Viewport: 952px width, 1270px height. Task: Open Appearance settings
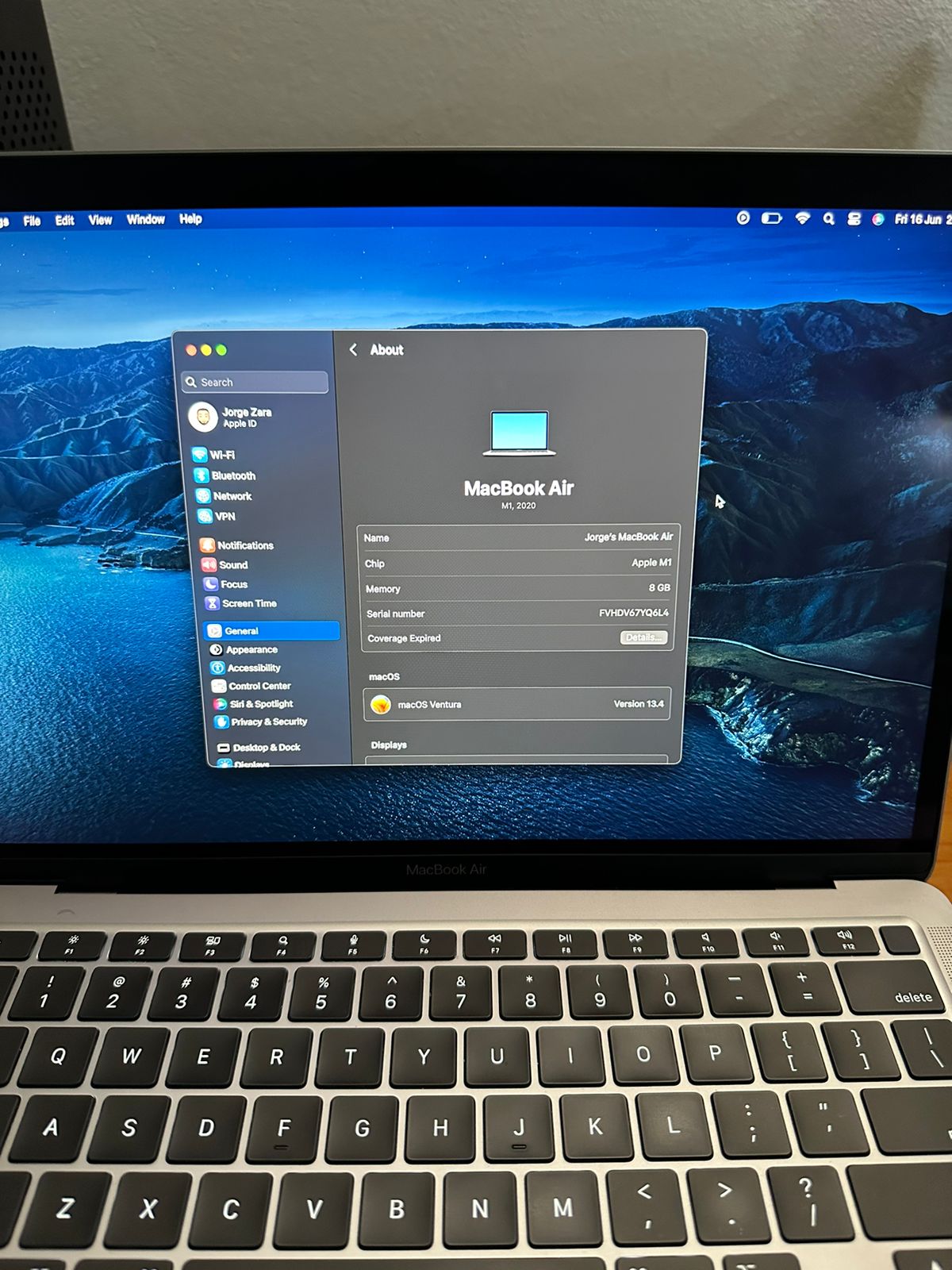tap(244, 650)
